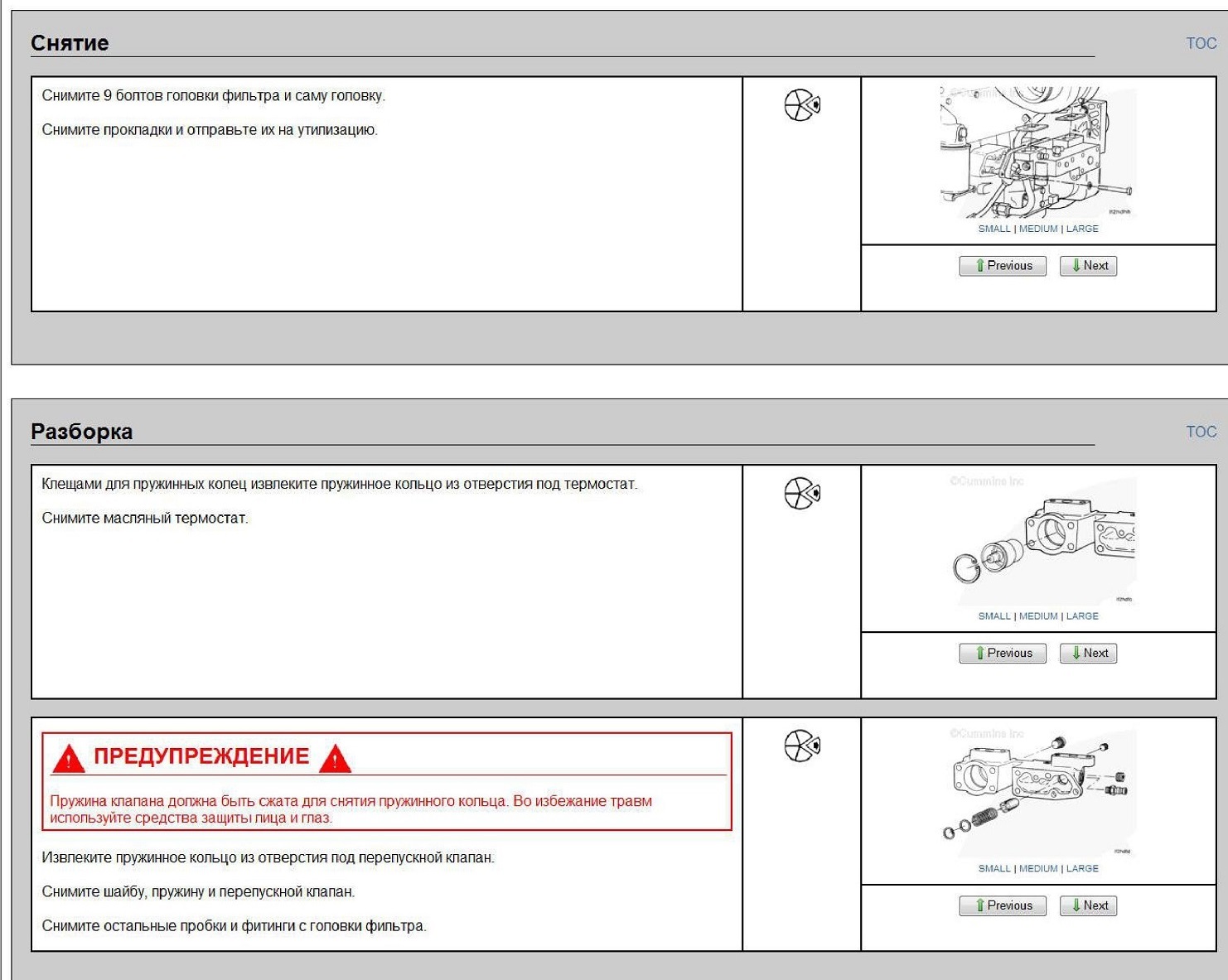Open the bypass valve exploded view thumbnail
Viewport: 1228px width, 980px height.
pos(1042,792)
